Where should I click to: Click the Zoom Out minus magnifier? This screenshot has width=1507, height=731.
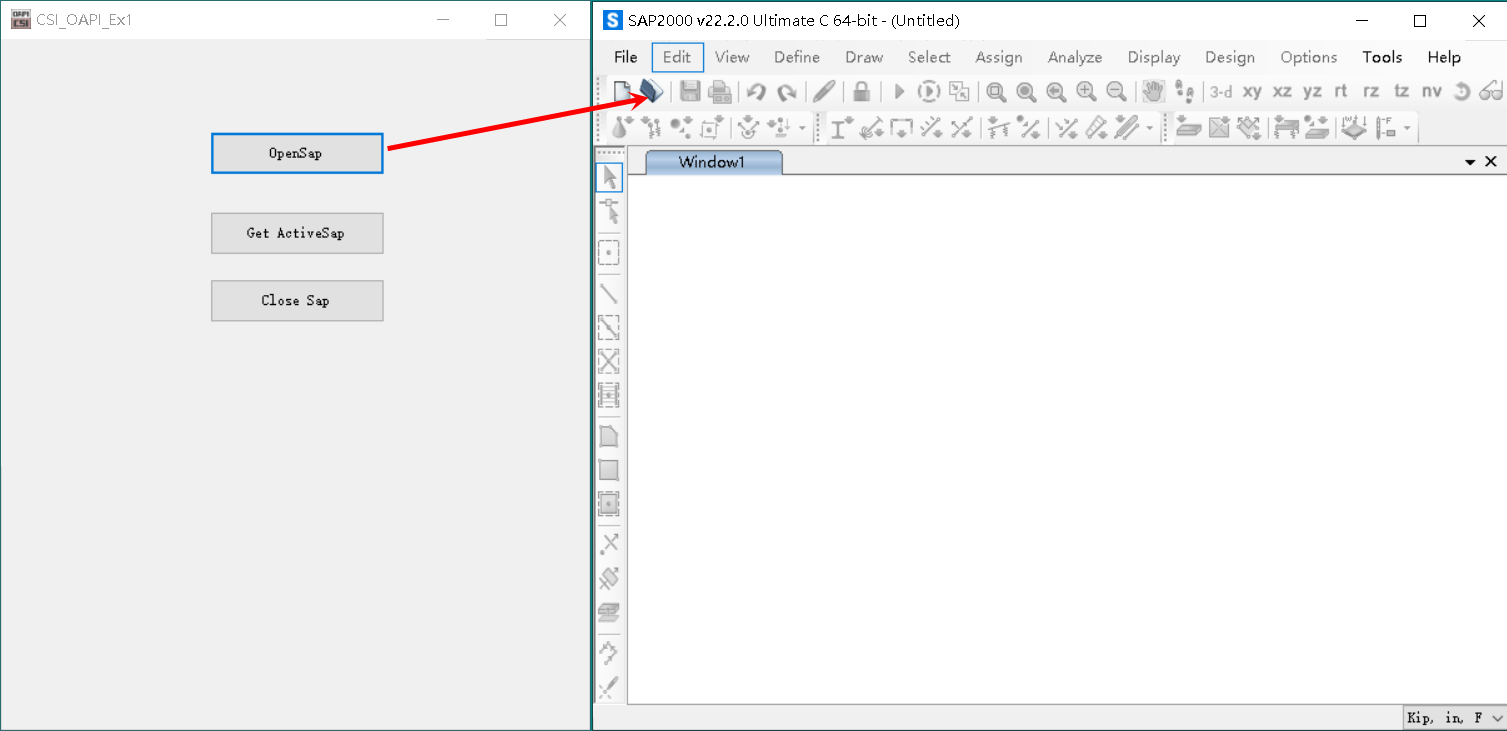point(1116,92)
